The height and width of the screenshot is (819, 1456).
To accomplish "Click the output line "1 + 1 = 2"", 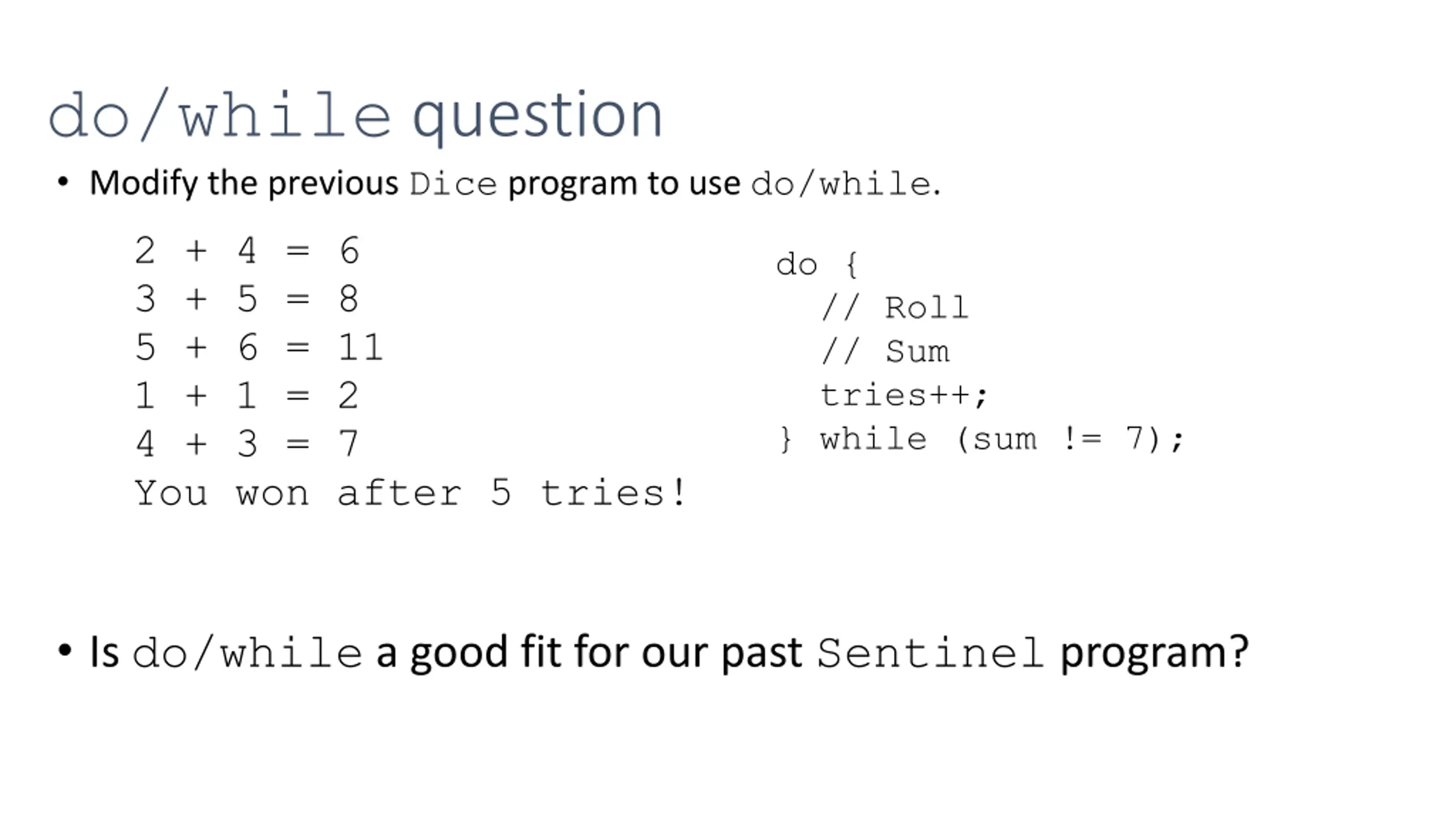I will pyautogui.click(x=247, y=396).
